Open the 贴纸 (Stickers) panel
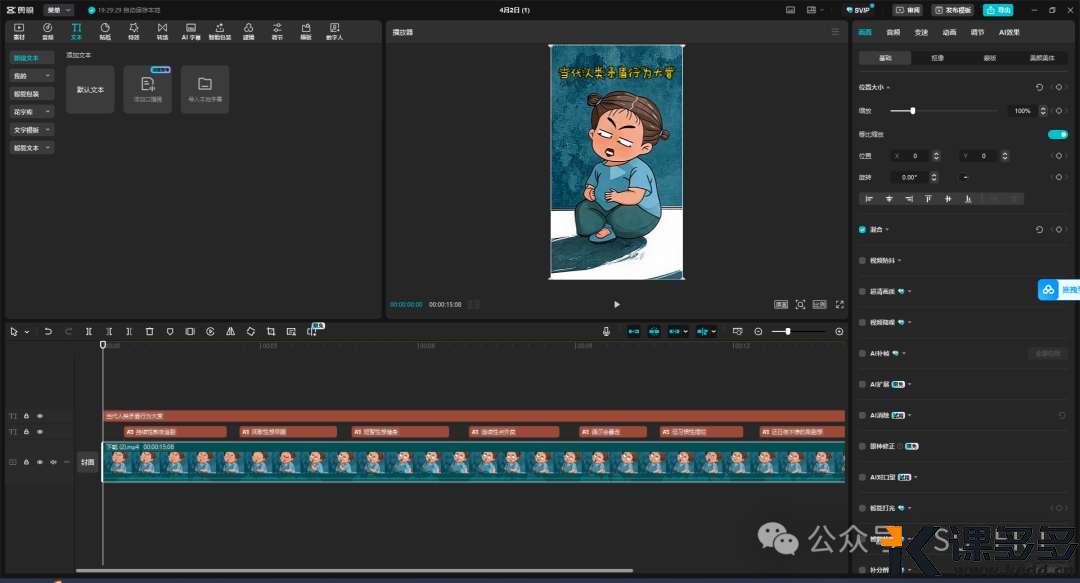Viewport: 1080px width, 583px height. [x=105, y=31]
